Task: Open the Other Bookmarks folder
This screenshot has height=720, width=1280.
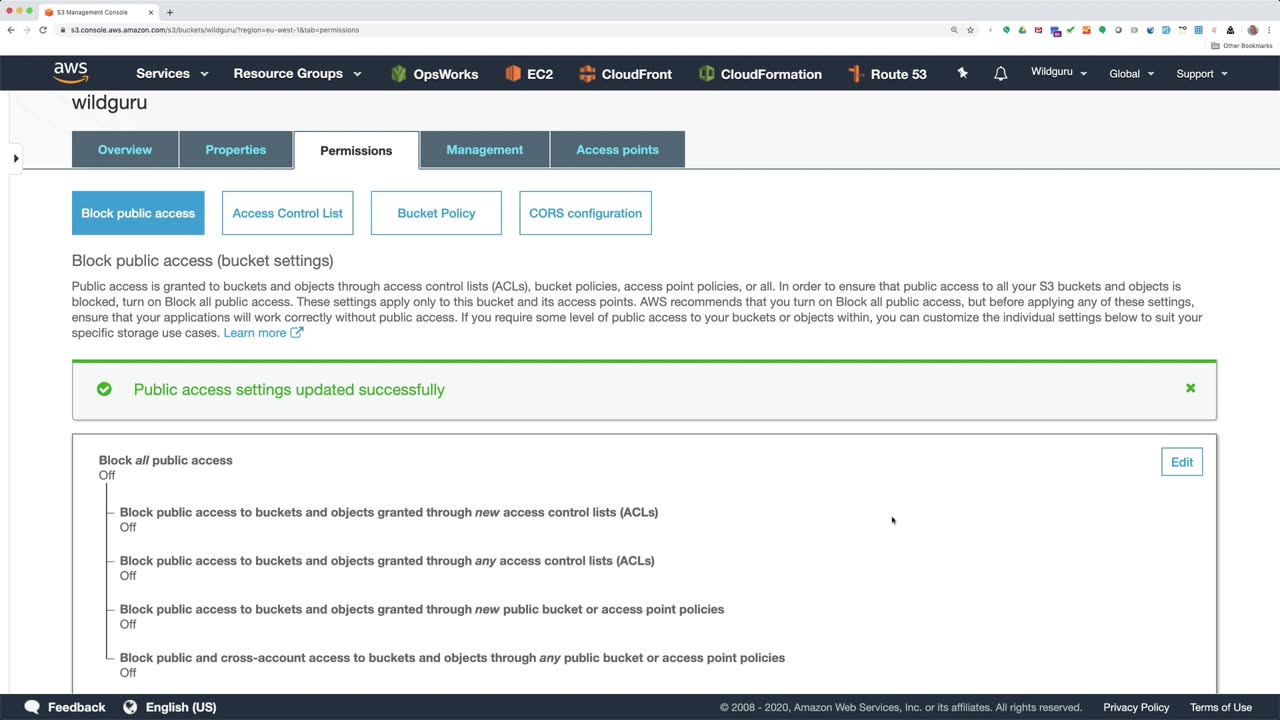Action: tap(1242, 46)
